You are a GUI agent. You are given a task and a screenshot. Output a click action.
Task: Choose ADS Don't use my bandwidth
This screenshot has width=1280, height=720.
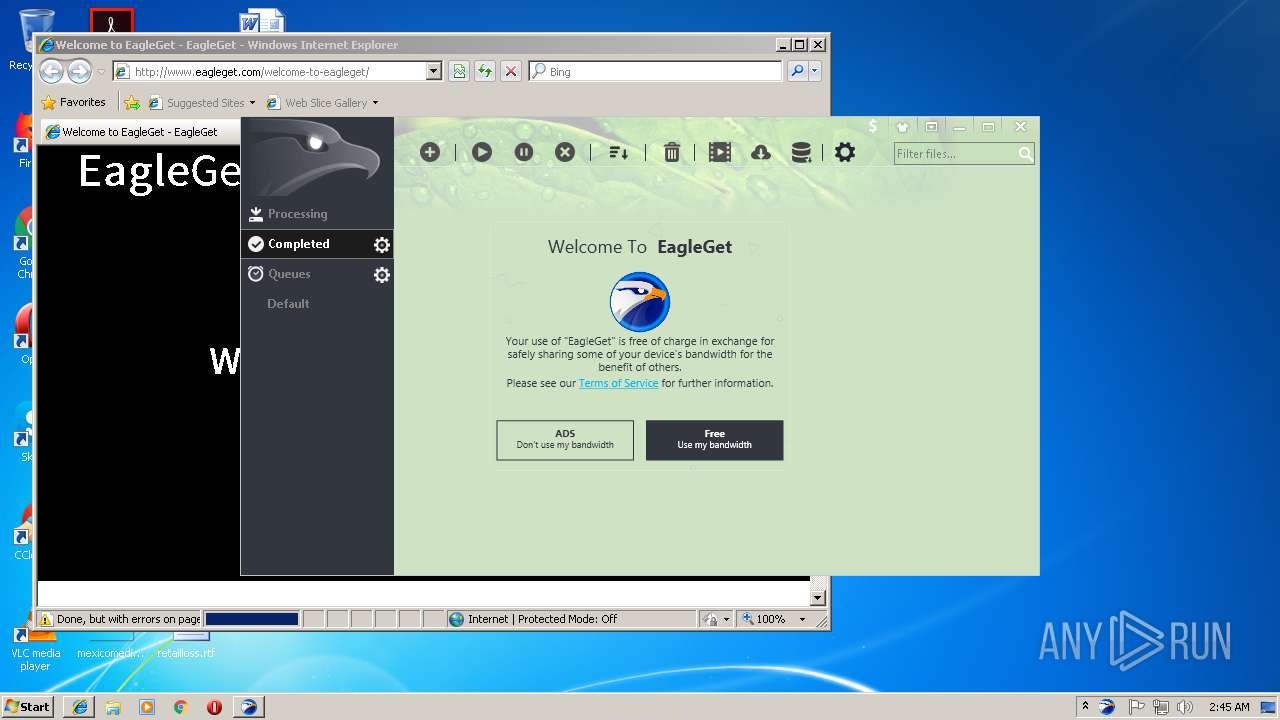pyautogui.click(x=565, y=440)
